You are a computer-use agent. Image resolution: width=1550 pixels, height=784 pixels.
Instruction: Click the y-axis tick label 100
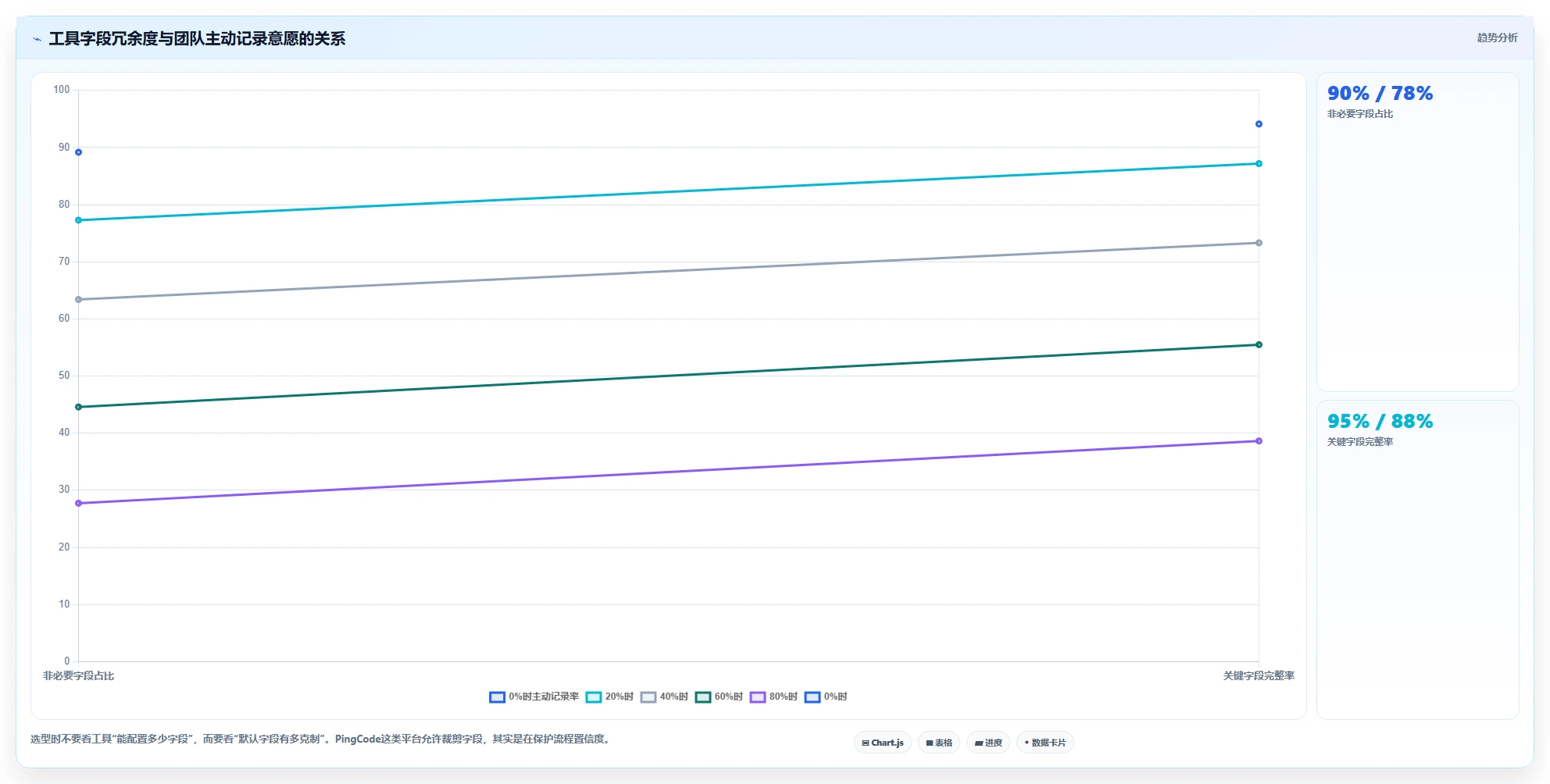click(62, 90)
